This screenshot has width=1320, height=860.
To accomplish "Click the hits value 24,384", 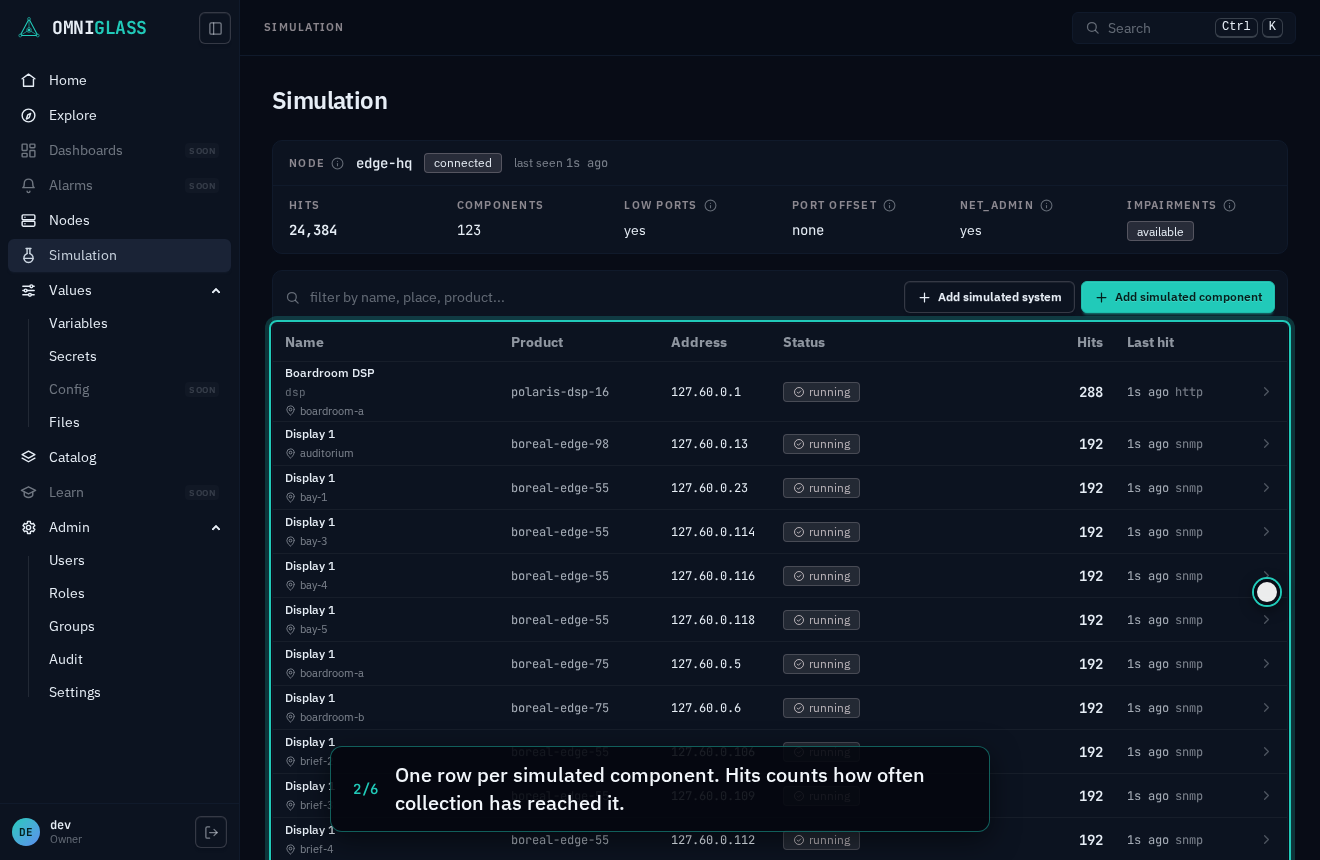I will click(313, 230).
